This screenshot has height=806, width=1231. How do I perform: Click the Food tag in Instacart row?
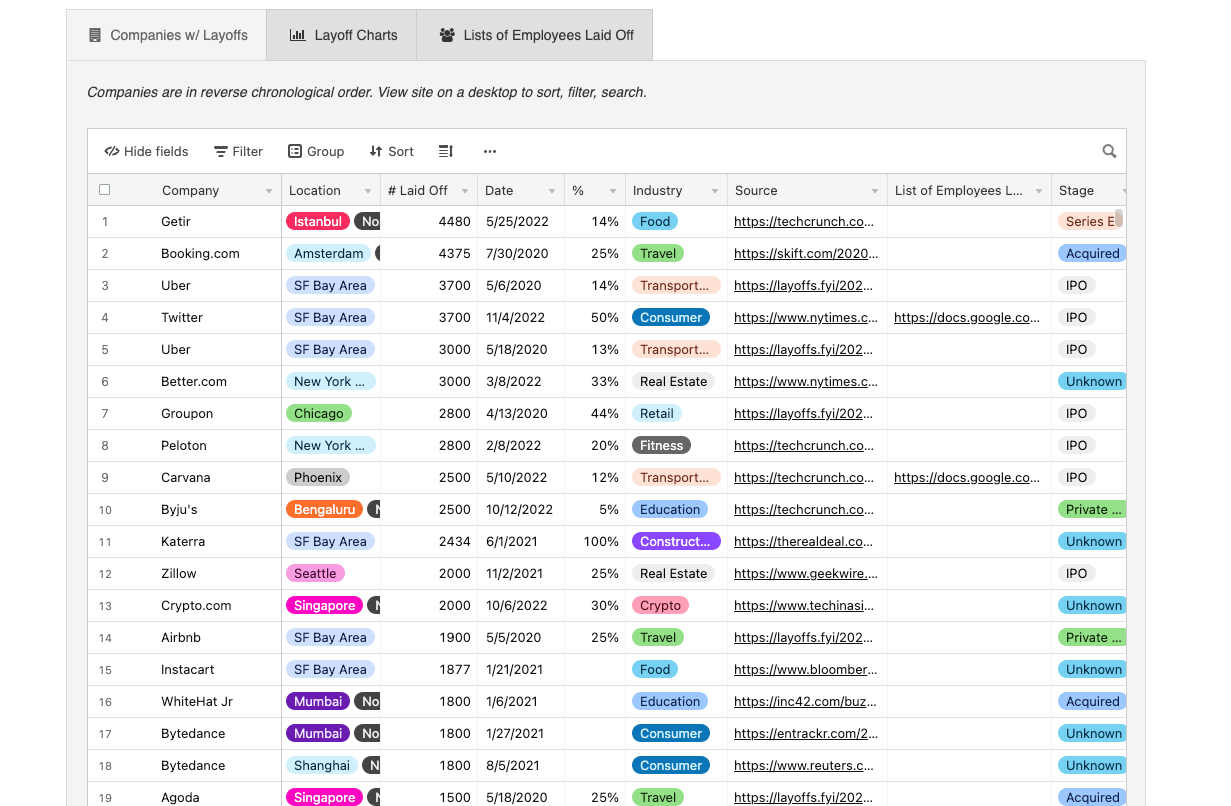655,670
